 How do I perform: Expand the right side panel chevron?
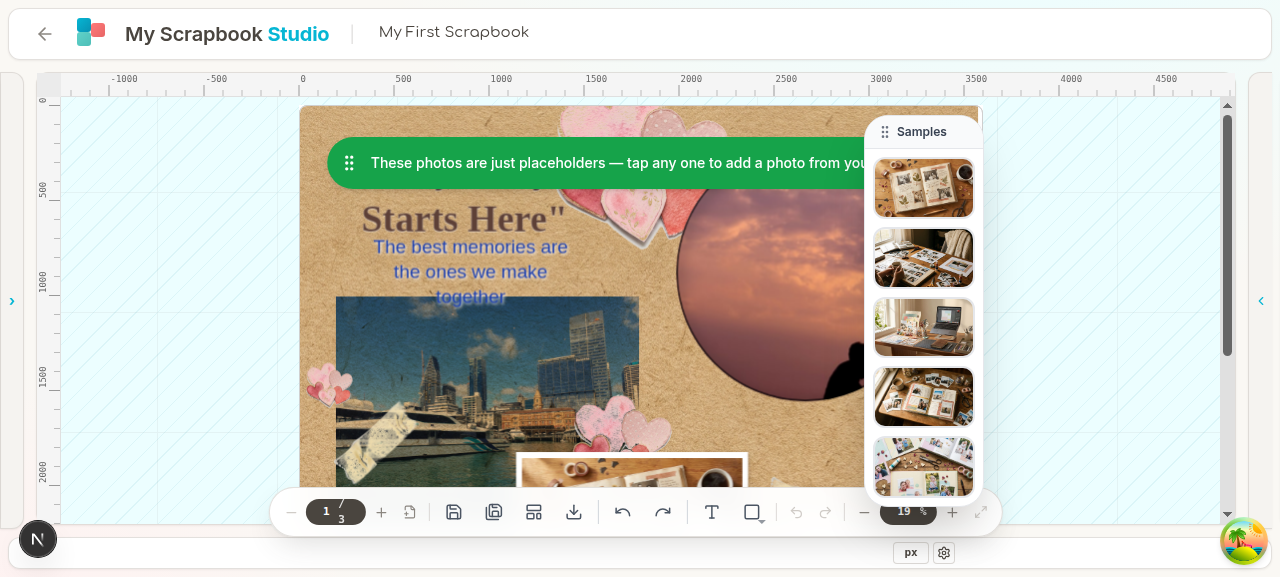pos(1260,300)
